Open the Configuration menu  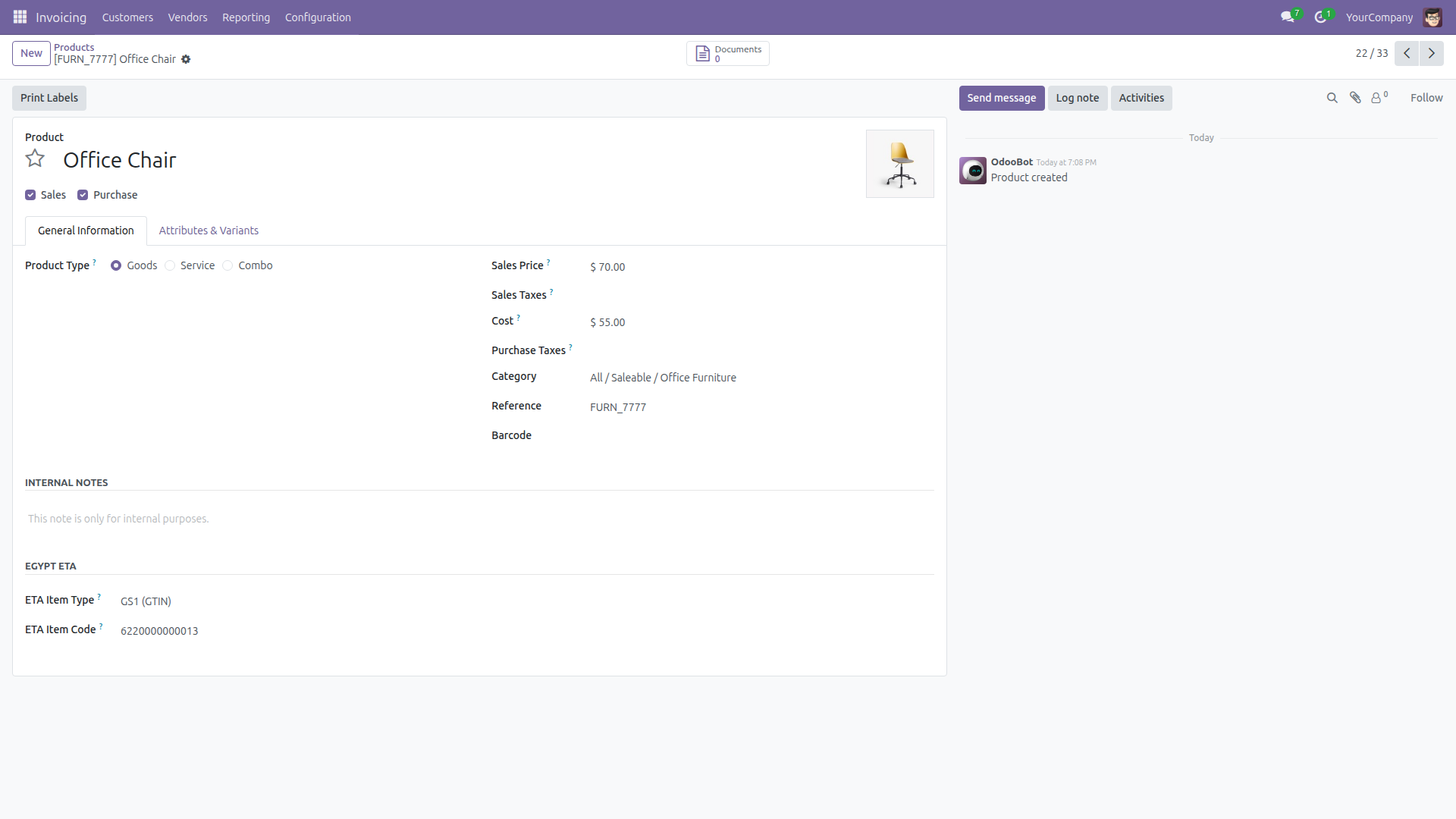coord(318,17)
